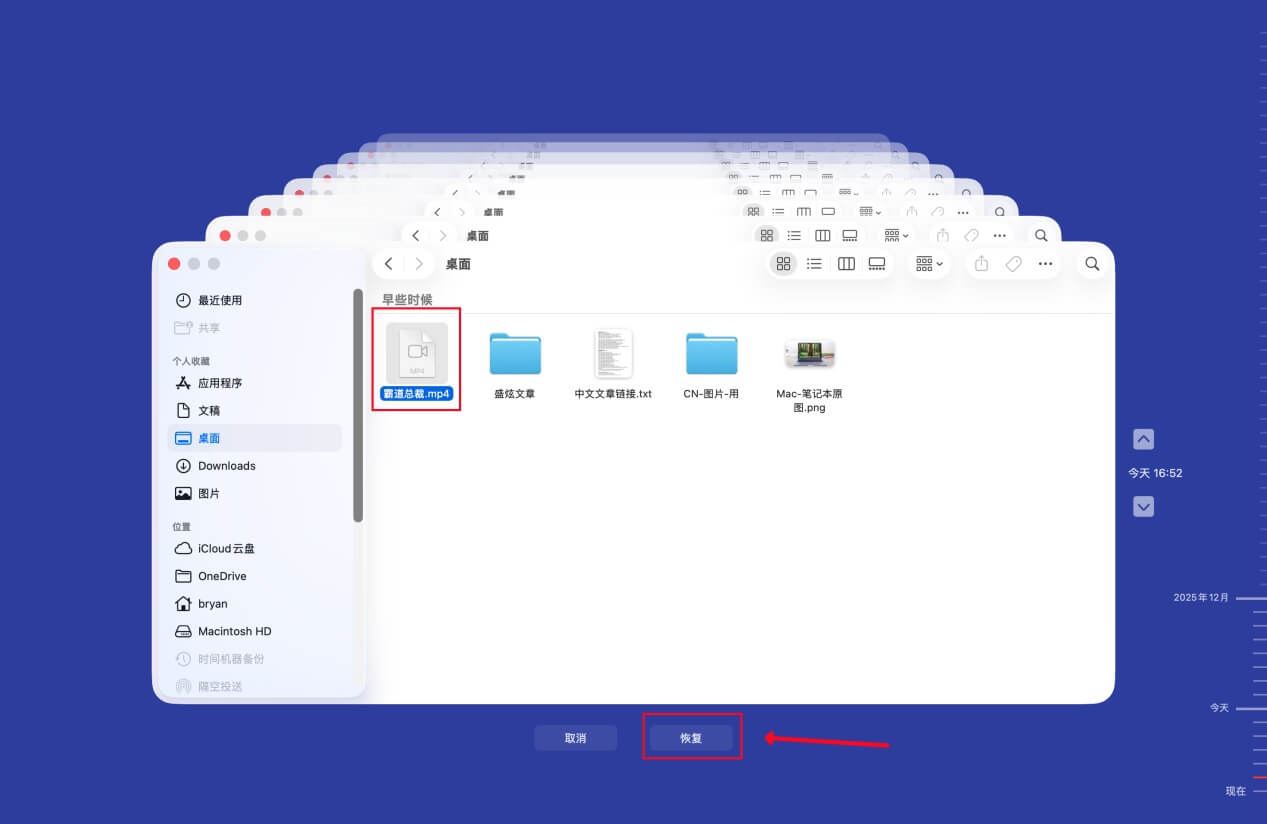Select the 盛炫文章 folder

pyautogui.click(x=515, y=354)
